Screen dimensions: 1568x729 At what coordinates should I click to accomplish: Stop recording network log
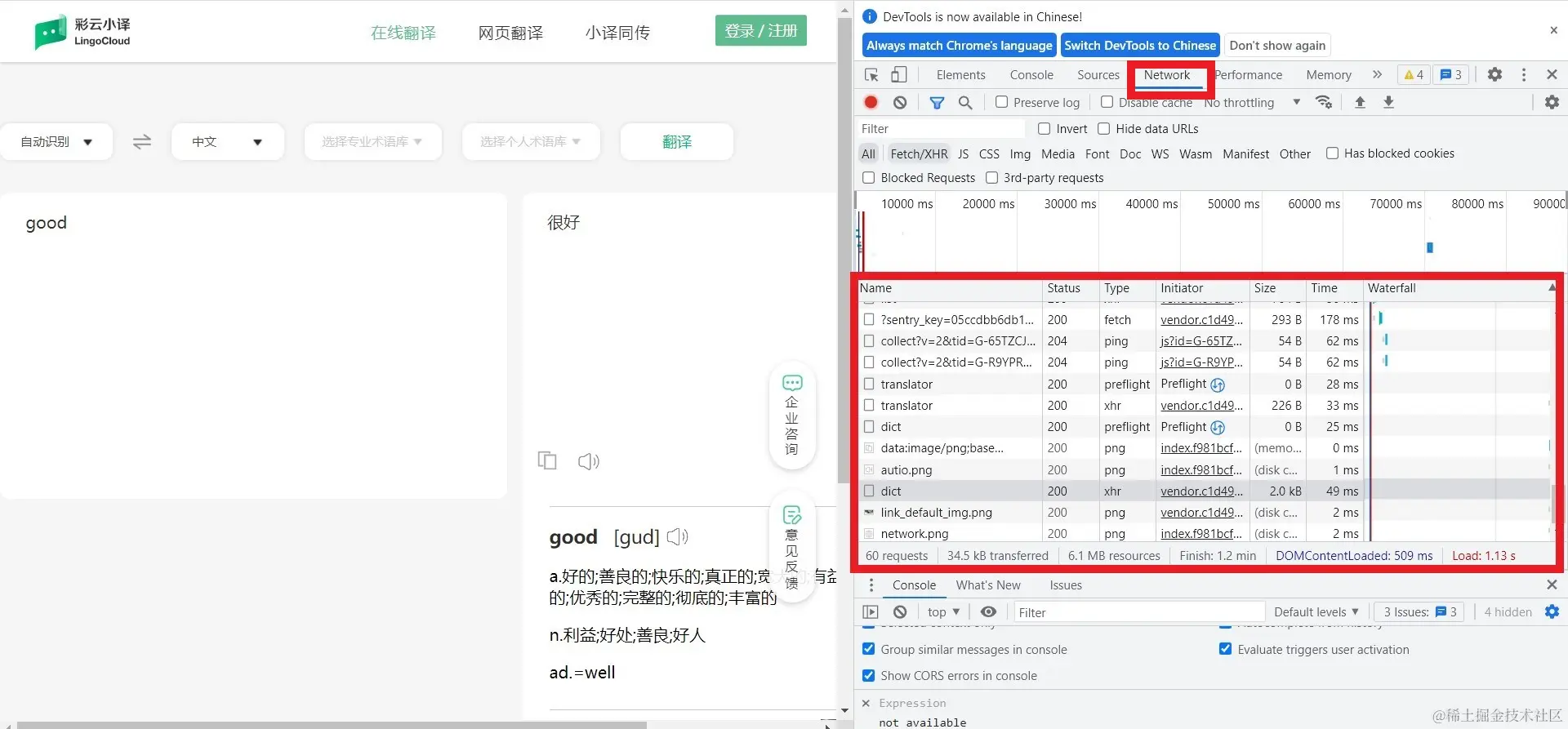(x=871, y=102)
